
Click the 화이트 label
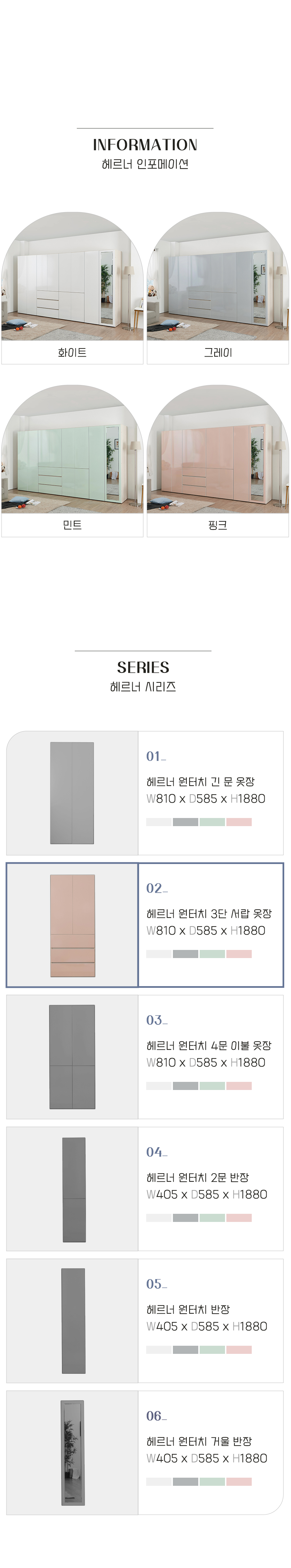point(72,353)
